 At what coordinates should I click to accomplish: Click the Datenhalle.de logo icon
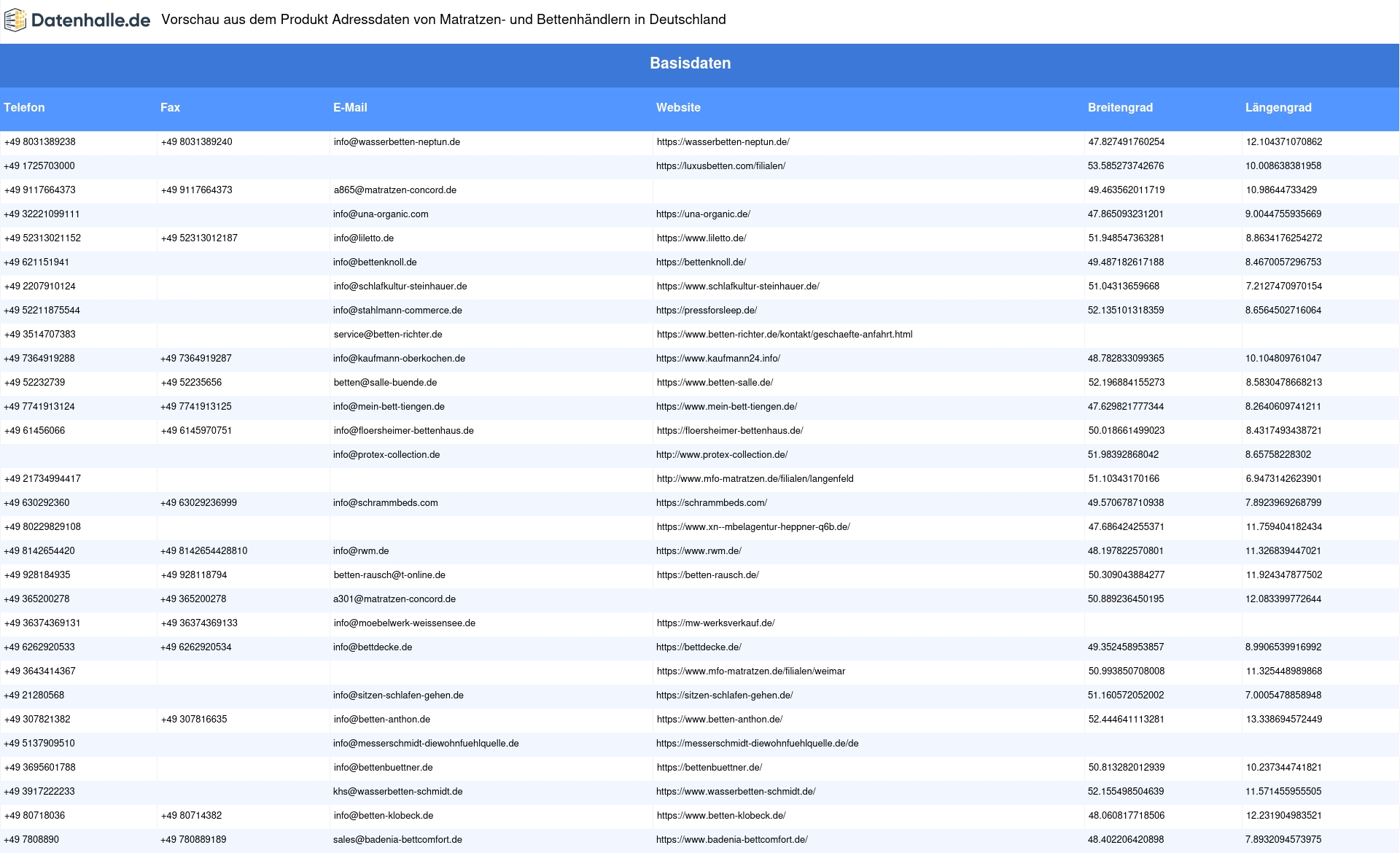pyautogui.click(x=15, y=20)
